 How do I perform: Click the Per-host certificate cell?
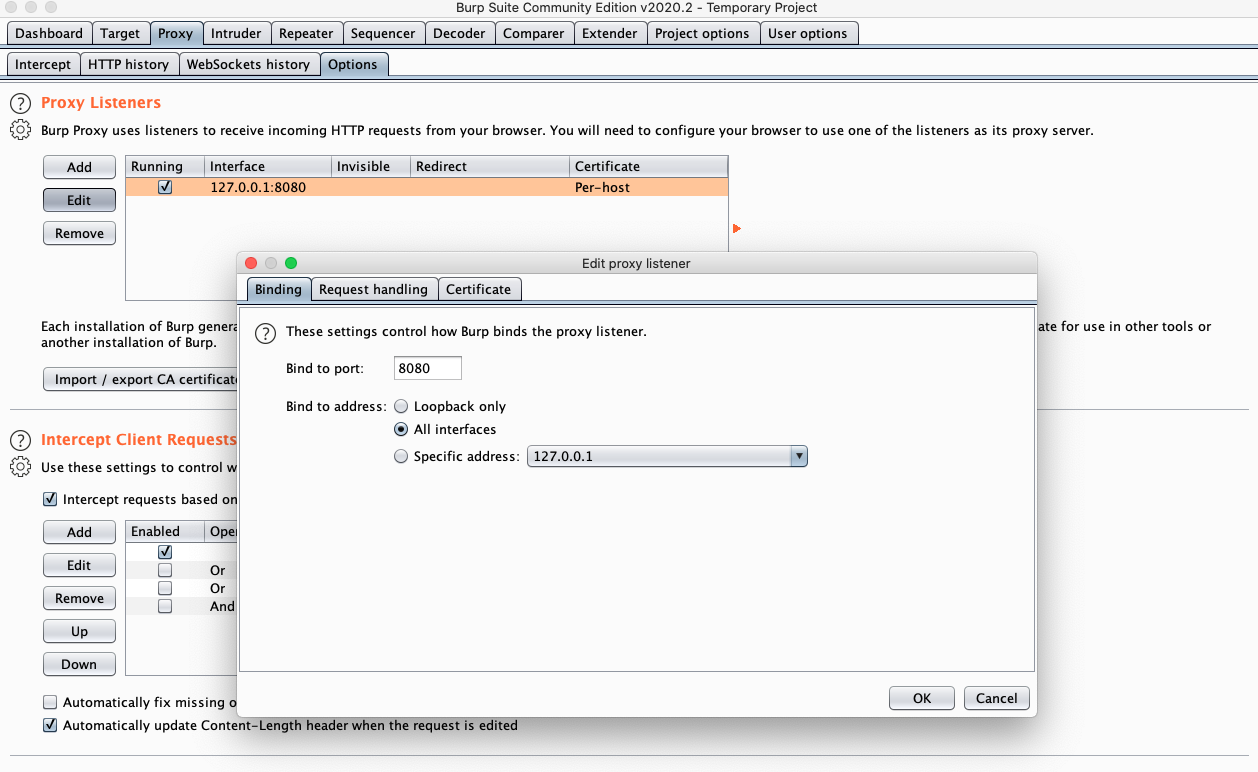[649, 187]
